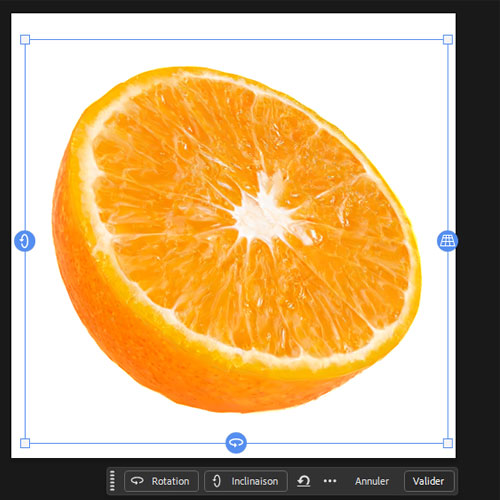
Task: Click the white pith center of orange
Action: point(263,213)
